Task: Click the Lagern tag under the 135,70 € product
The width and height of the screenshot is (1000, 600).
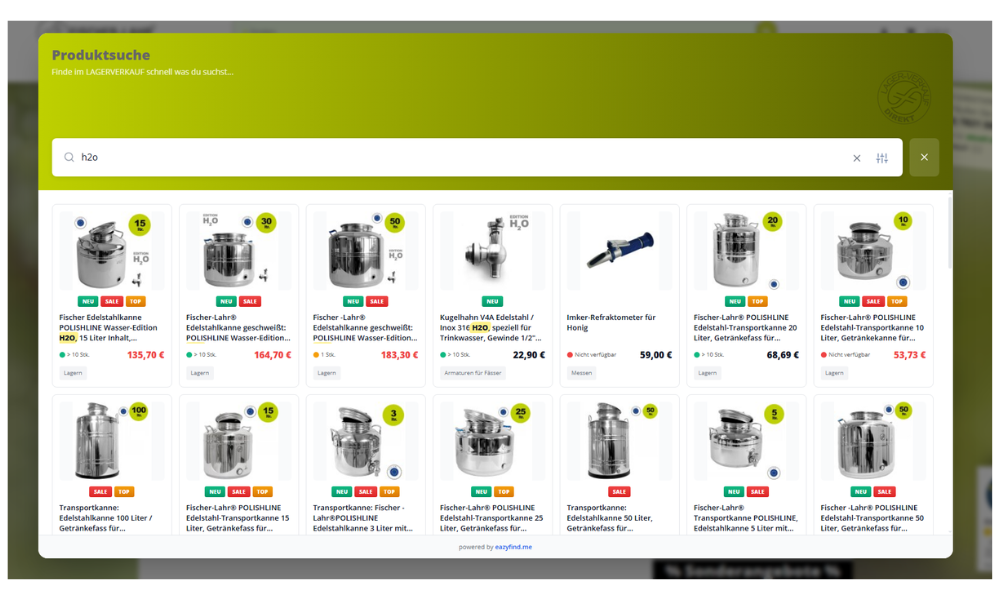Action: pyautogui.click(x=73, y=373)
